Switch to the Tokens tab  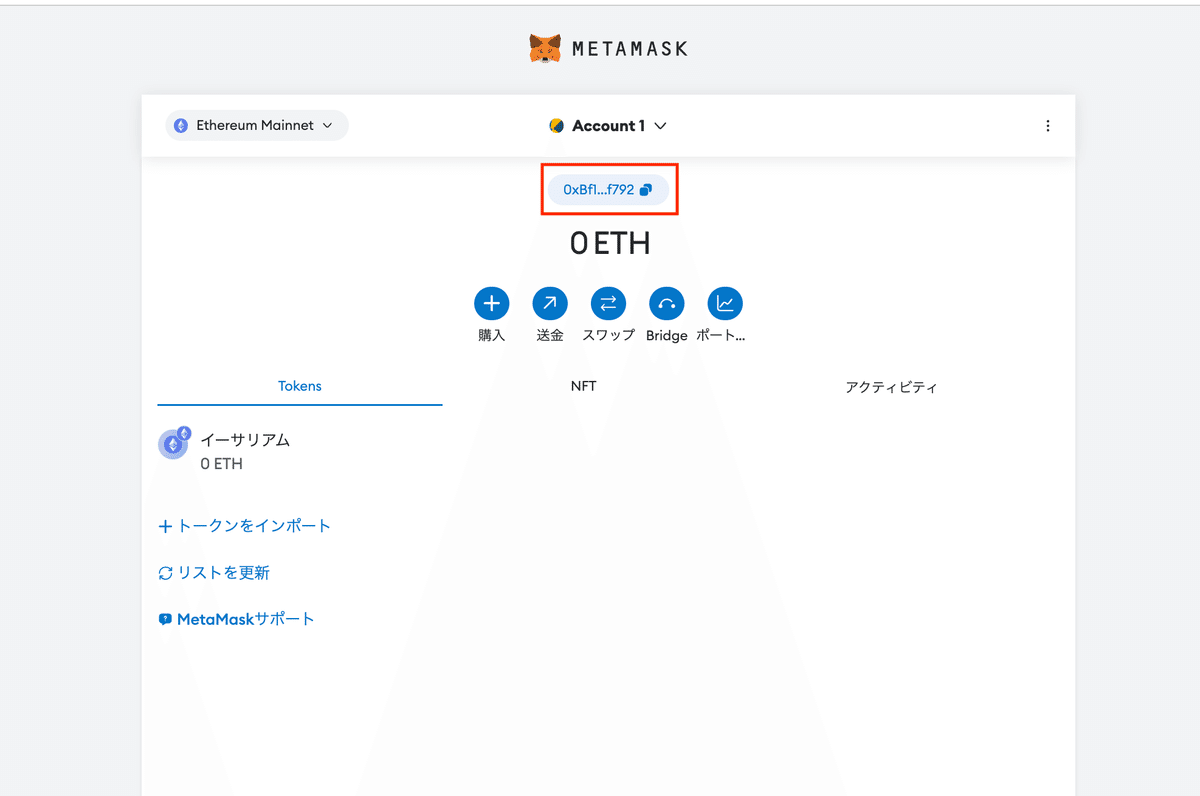point(300,386)
